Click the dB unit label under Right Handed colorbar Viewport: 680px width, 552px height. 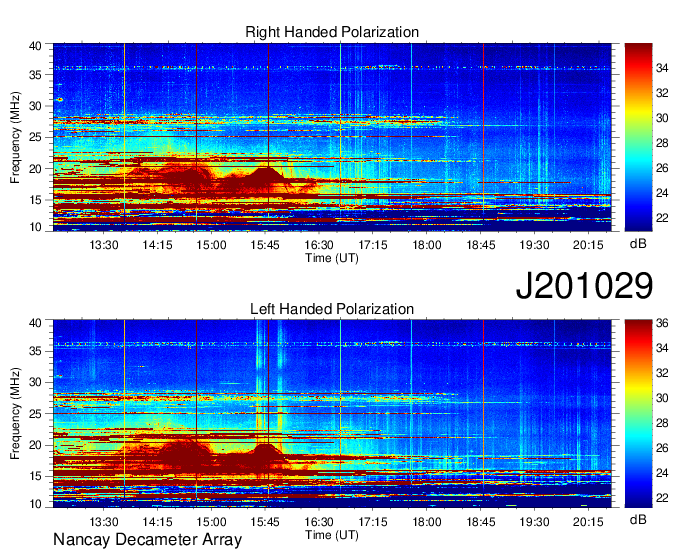click(x=638, y=244)
